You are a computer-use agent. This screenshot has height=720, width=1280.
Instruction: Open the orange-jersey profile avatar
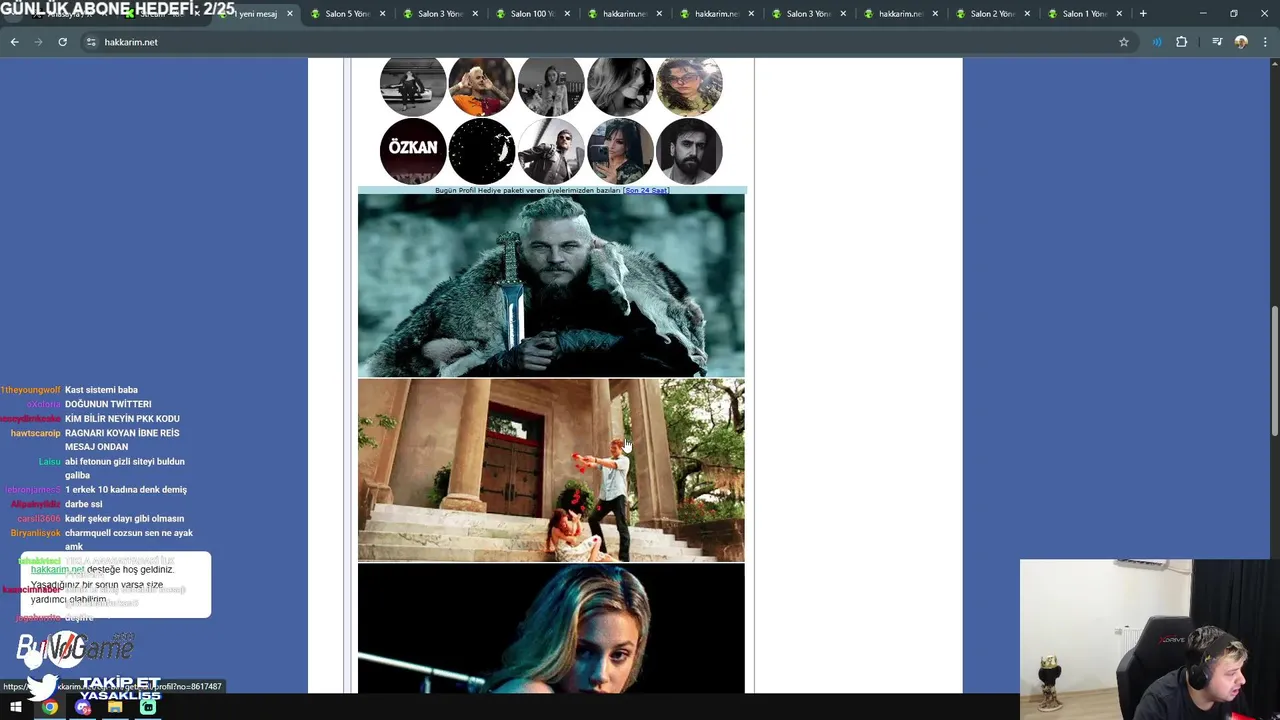[x=482, y=85]
